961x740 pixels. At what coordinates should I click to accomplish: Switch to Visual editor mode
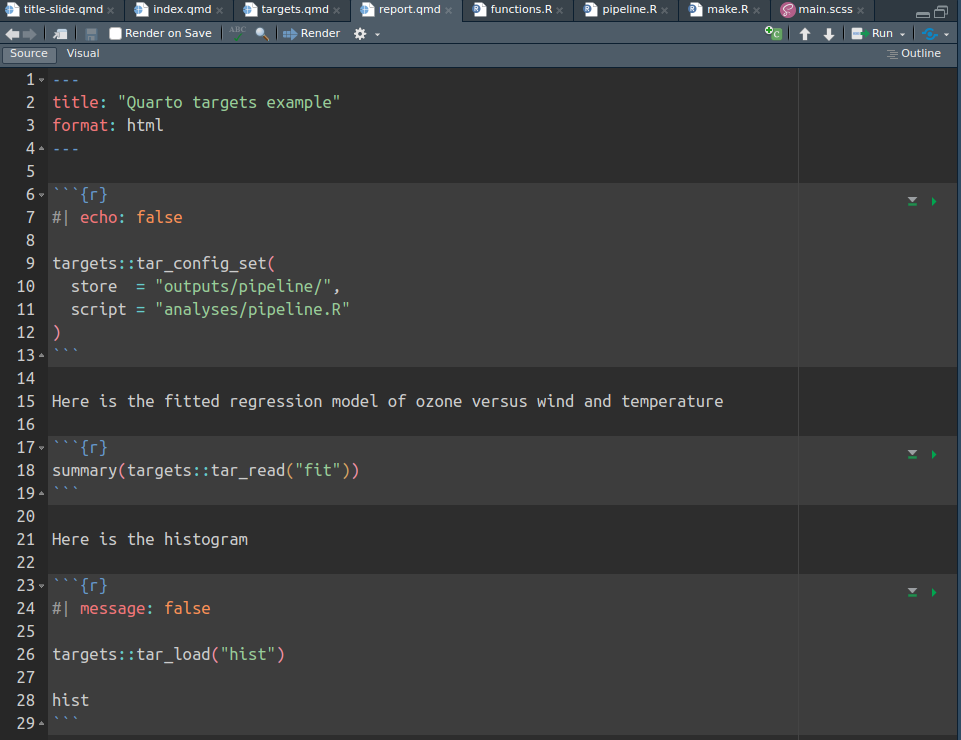pos(83,54)
